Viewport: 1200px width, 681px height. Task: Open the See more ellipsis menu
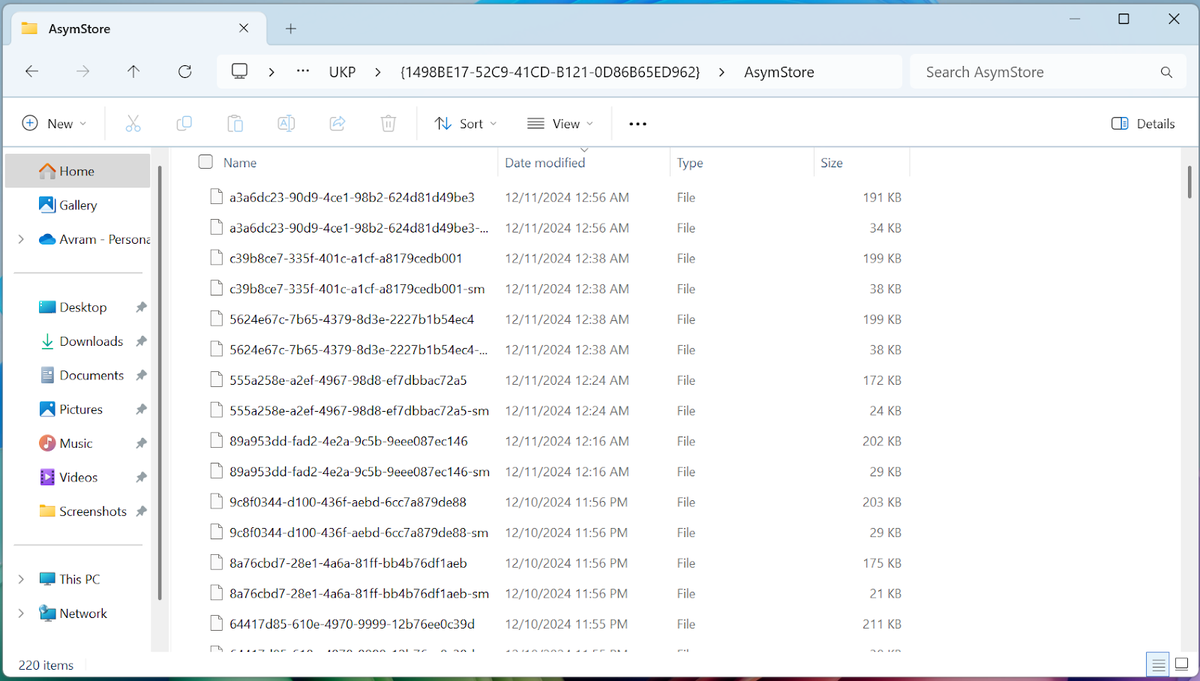(638, 124)
